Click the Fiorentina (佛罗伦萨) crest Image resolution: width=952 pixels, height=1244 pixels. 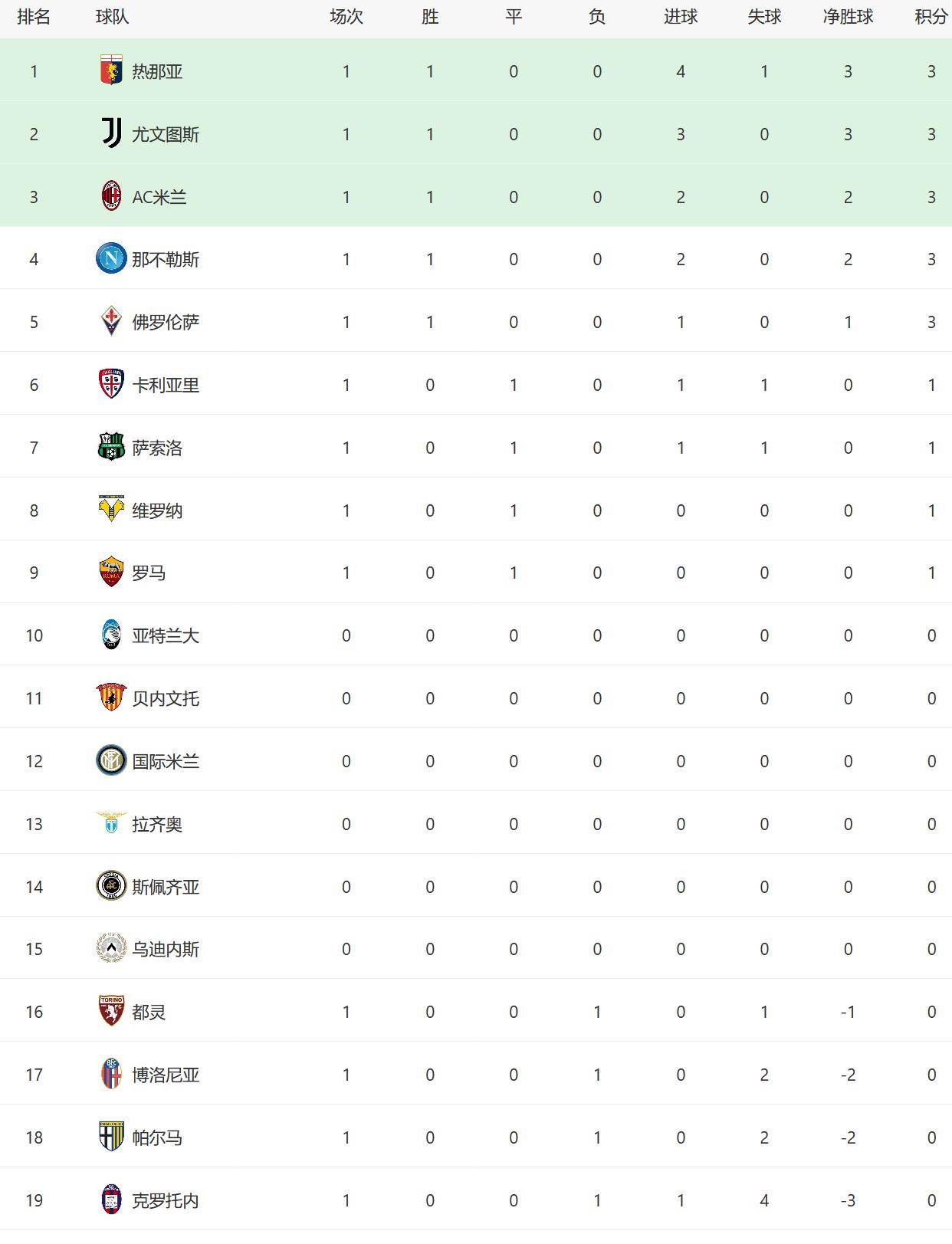point(111,321)
